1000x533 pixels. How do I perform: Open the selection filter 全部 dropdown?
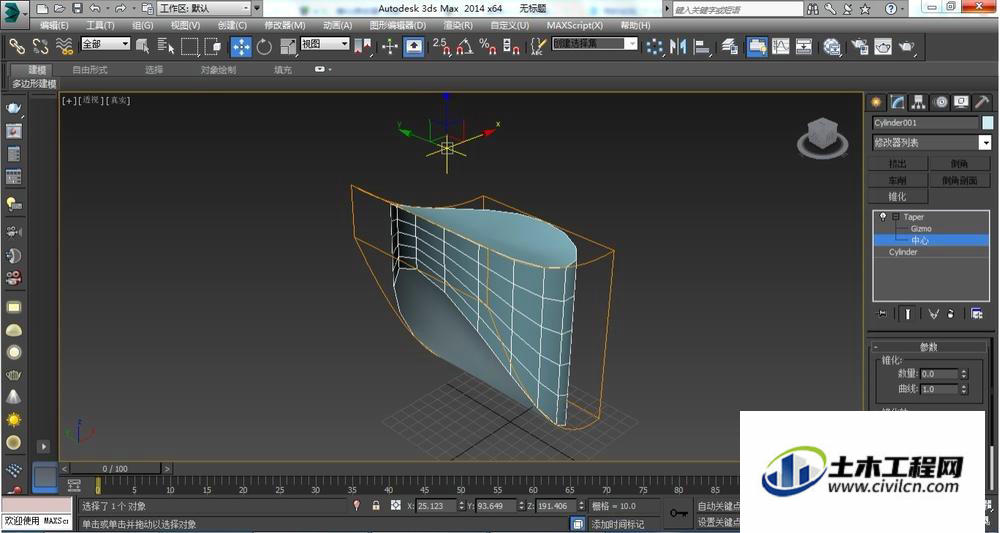pos(105,43)
